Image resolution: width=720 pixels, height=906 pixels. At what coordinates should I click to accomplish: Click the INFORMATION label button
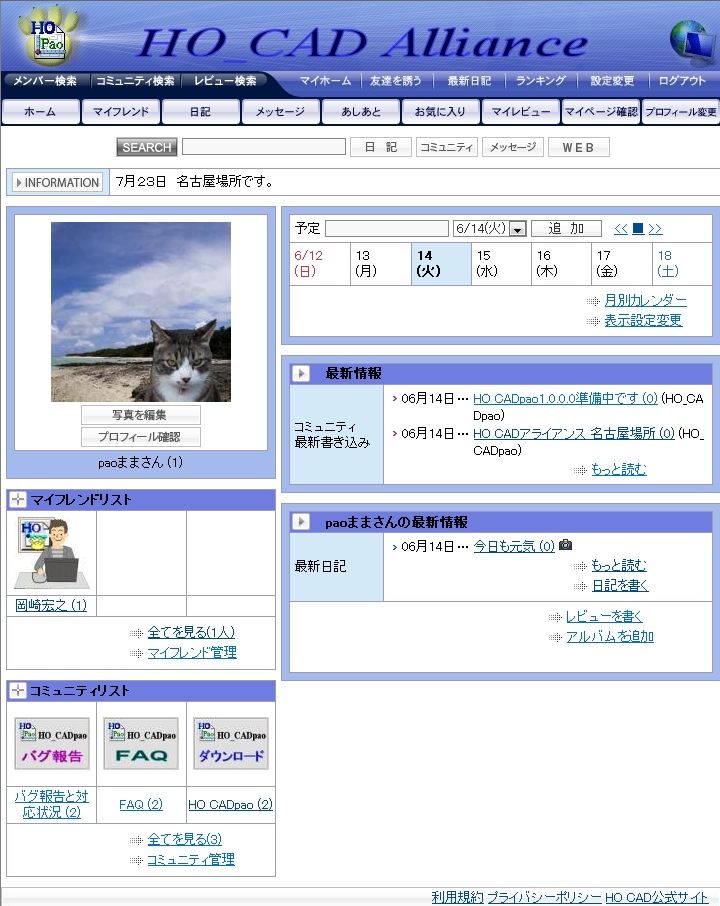click(58, 183)
